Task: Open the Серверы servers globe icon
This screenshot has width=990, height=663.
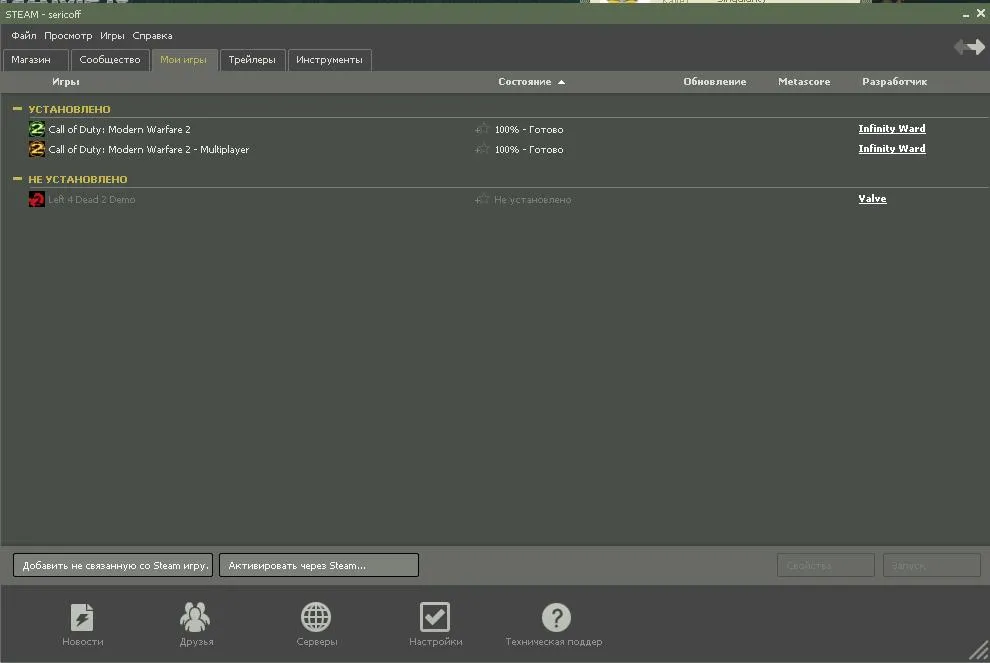Action: pos(316,617)
